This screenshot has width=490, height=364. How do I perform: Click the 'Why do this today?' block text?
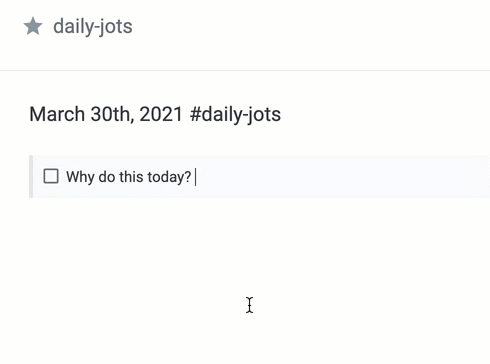point(128,177)
